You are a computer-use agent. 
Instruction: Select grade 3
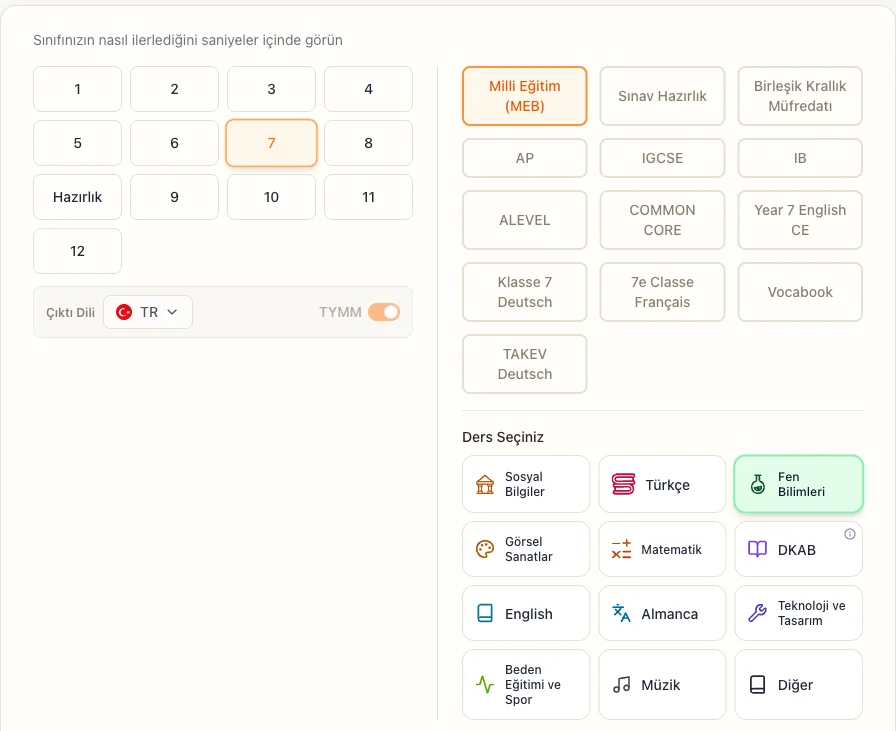[271, 89]
